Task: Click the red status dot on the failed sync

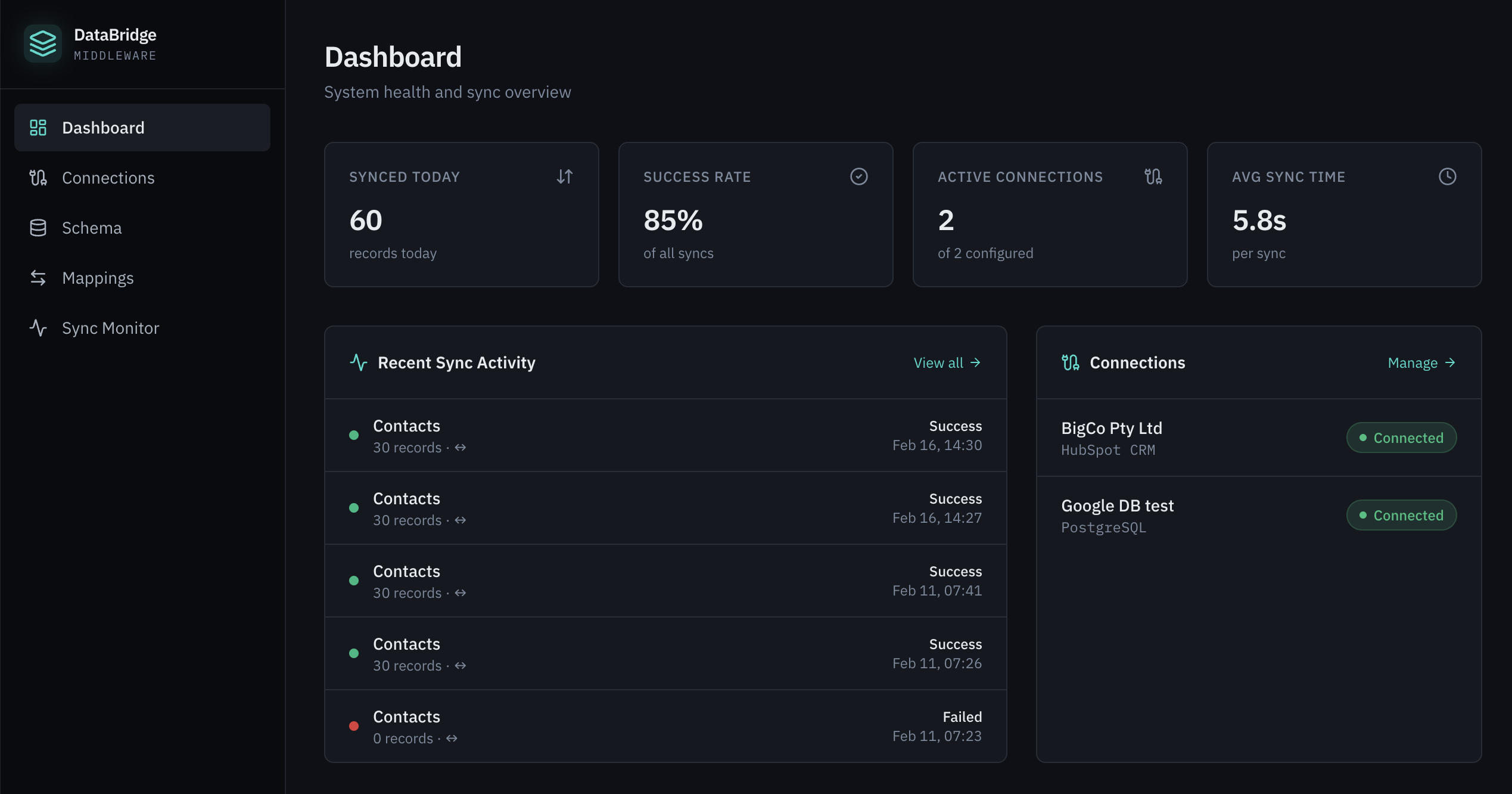Action: tap(354, 726)
